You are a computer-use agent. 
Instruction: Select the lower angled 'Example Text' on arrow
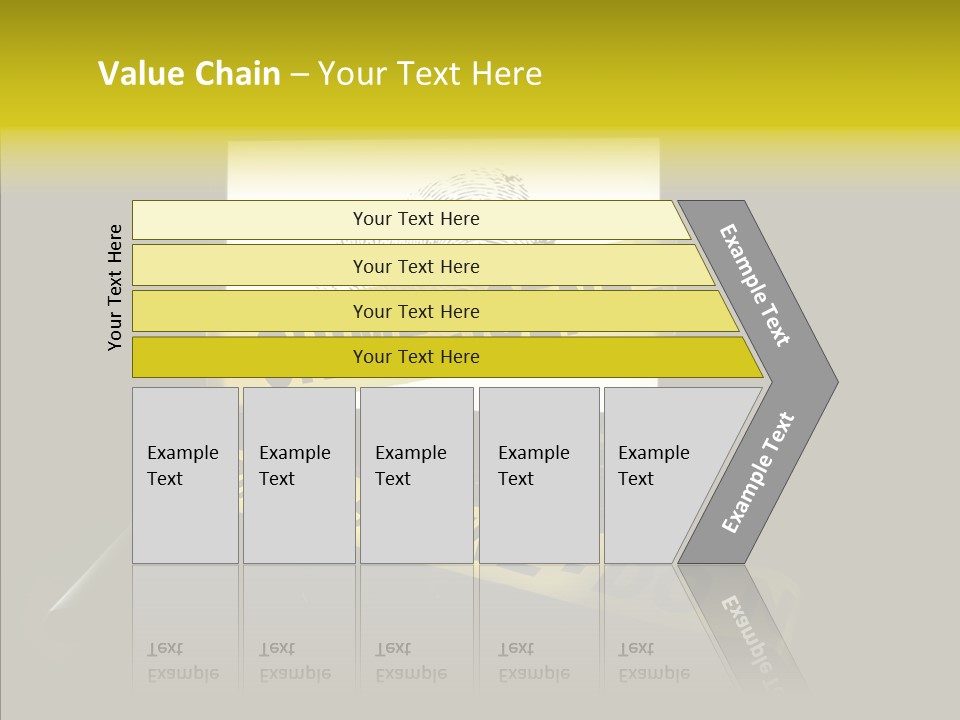[757, 473]
